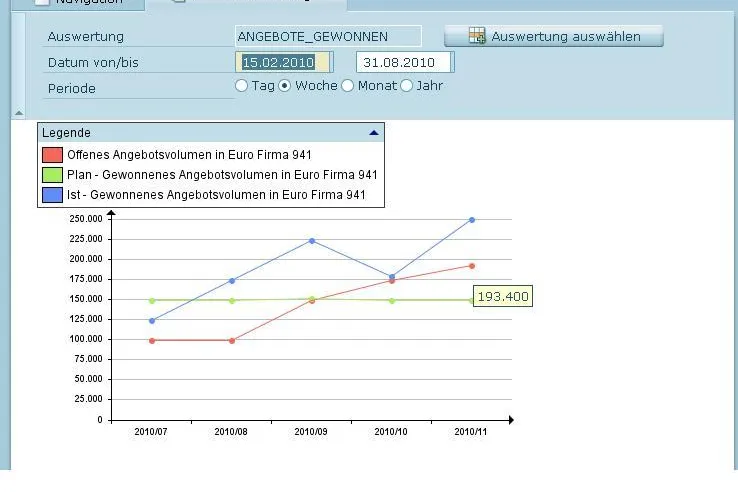Open the date picker of the end date

pos(452,62)
